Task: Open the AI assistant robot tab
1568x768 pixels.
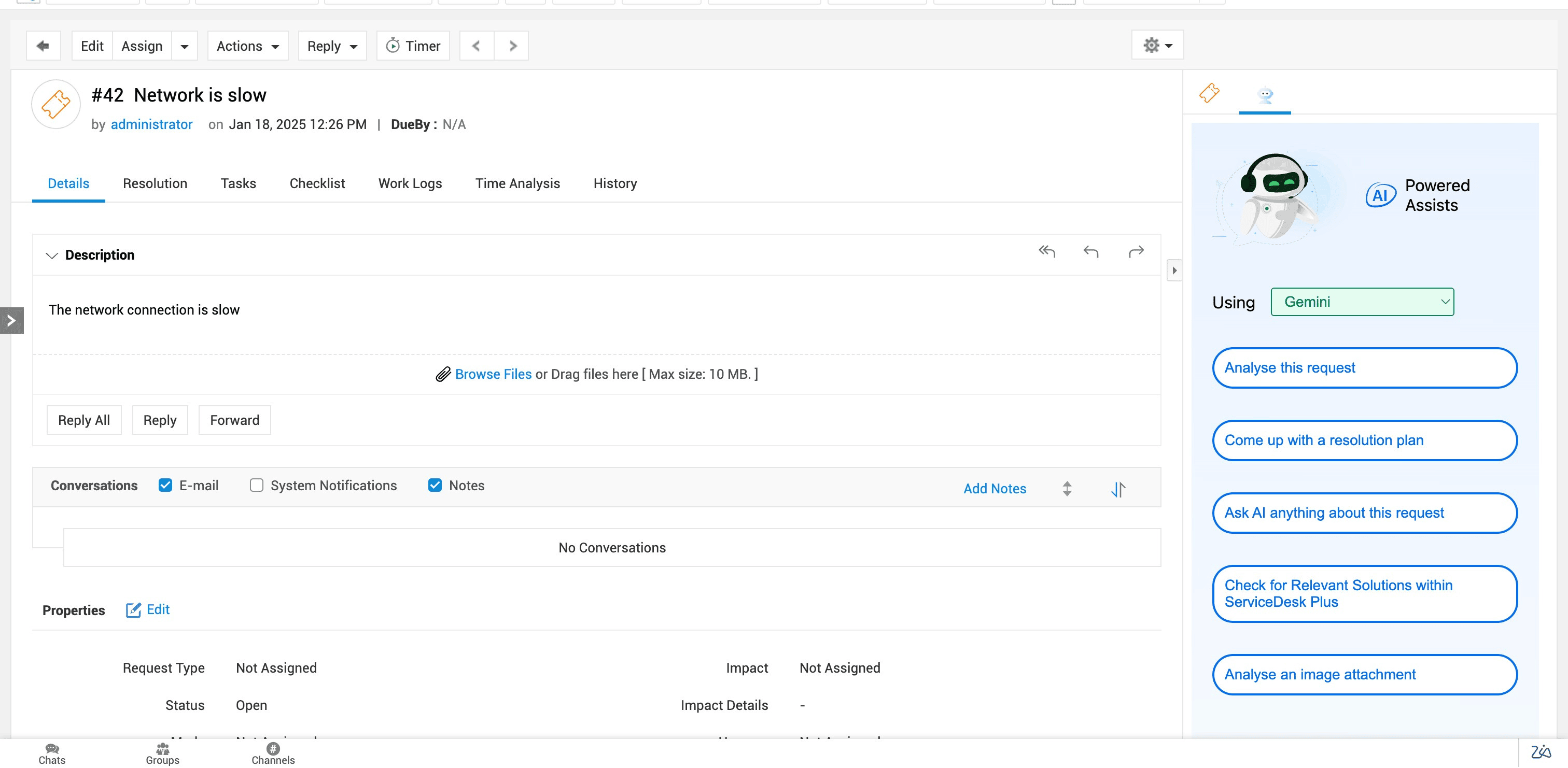Action: point(1265,95)
